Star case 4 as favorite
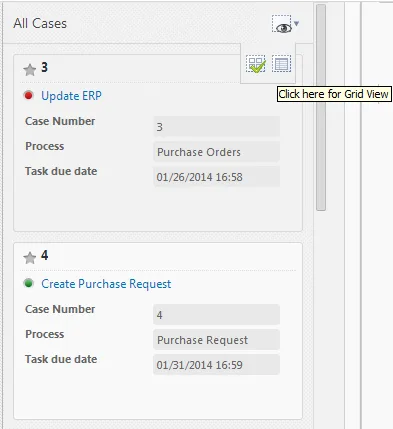 pos(30,258)
